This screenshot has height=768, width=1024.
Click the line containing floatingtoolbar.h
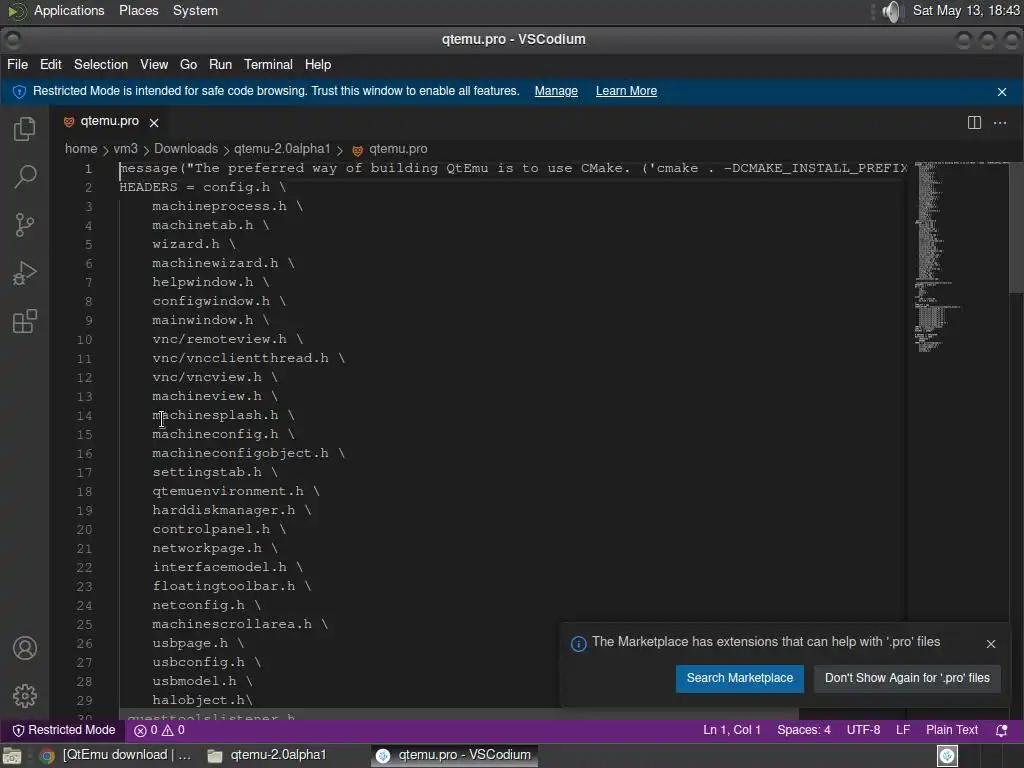232,586
